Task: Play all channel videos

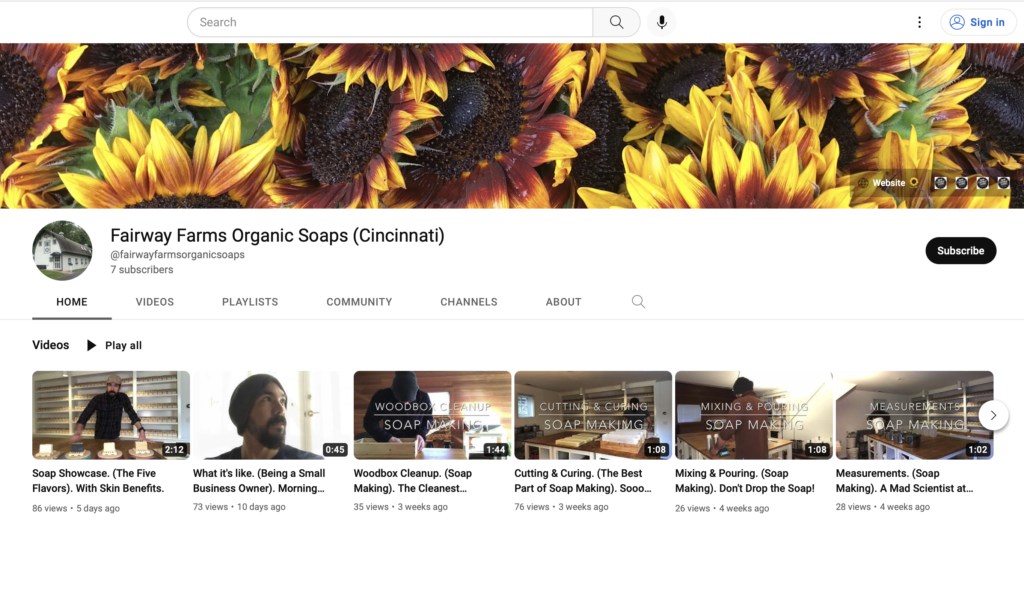Action: point(114,346)
